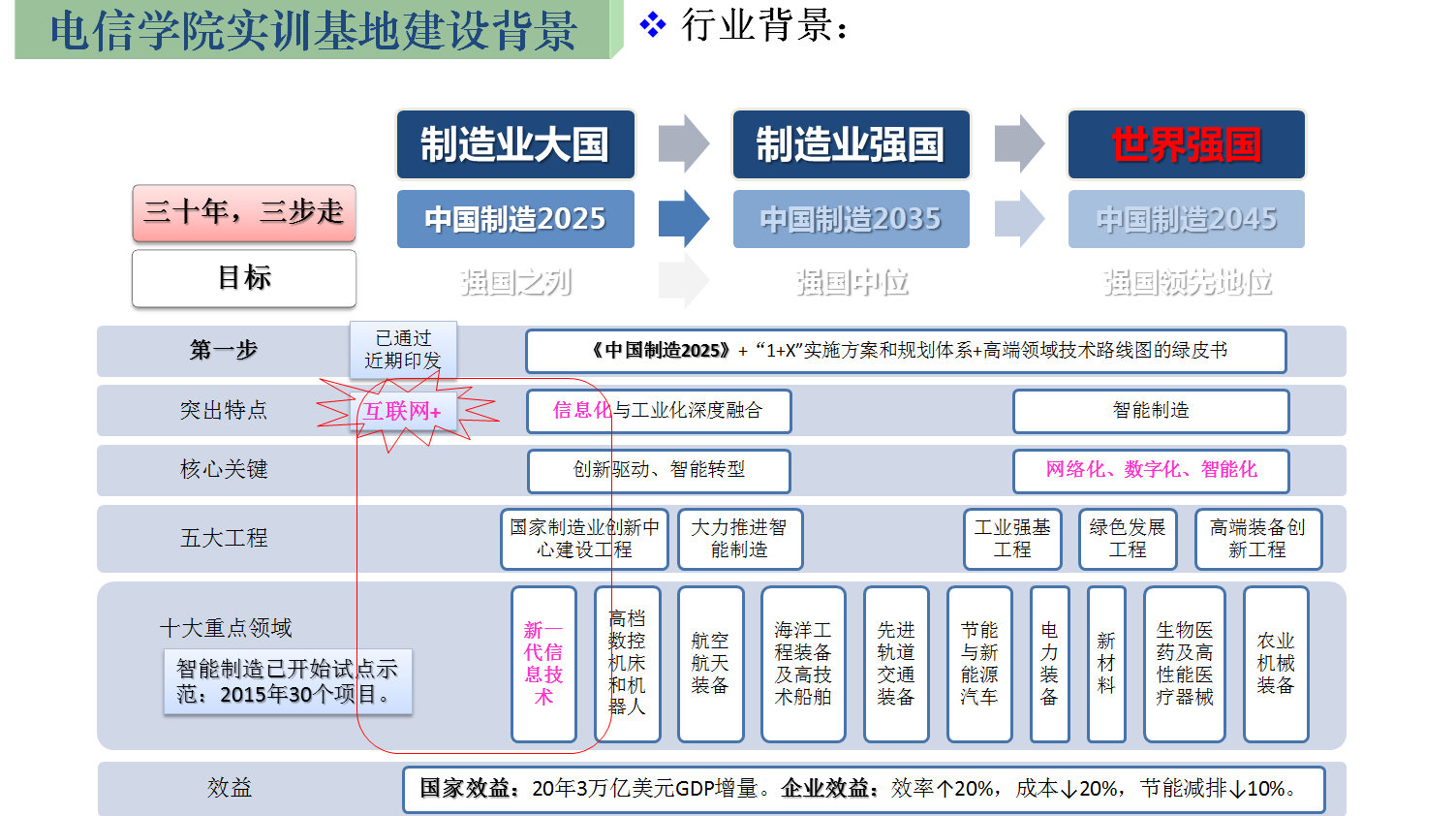The width and height of the screenshot is (1456, 816).
Task: Click the pink 三十年，三步走 label
Action: point(244,212)
